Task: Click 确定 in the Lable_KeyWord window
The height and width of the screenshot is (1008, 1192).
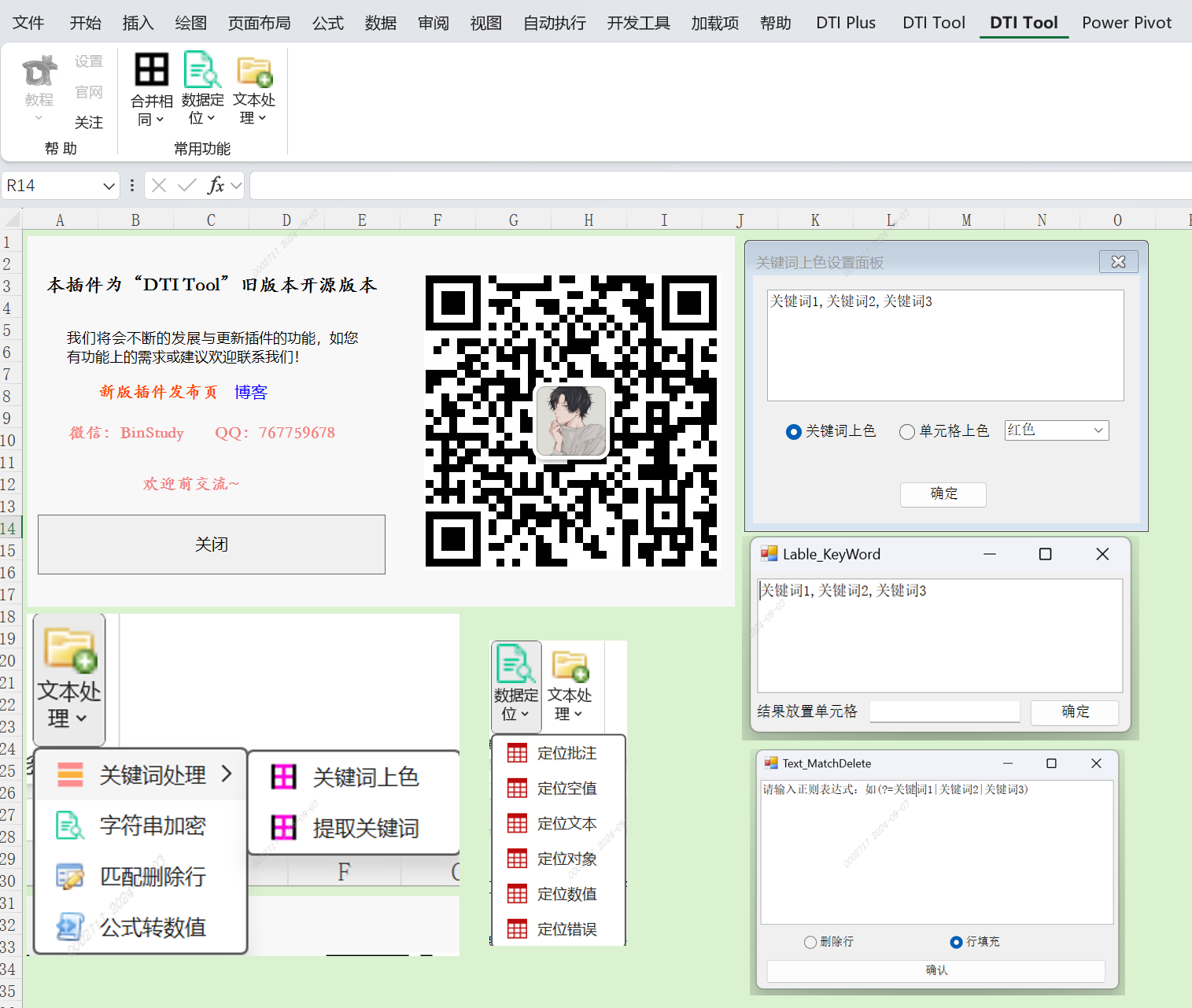Action: click(x=1075, y=712)
